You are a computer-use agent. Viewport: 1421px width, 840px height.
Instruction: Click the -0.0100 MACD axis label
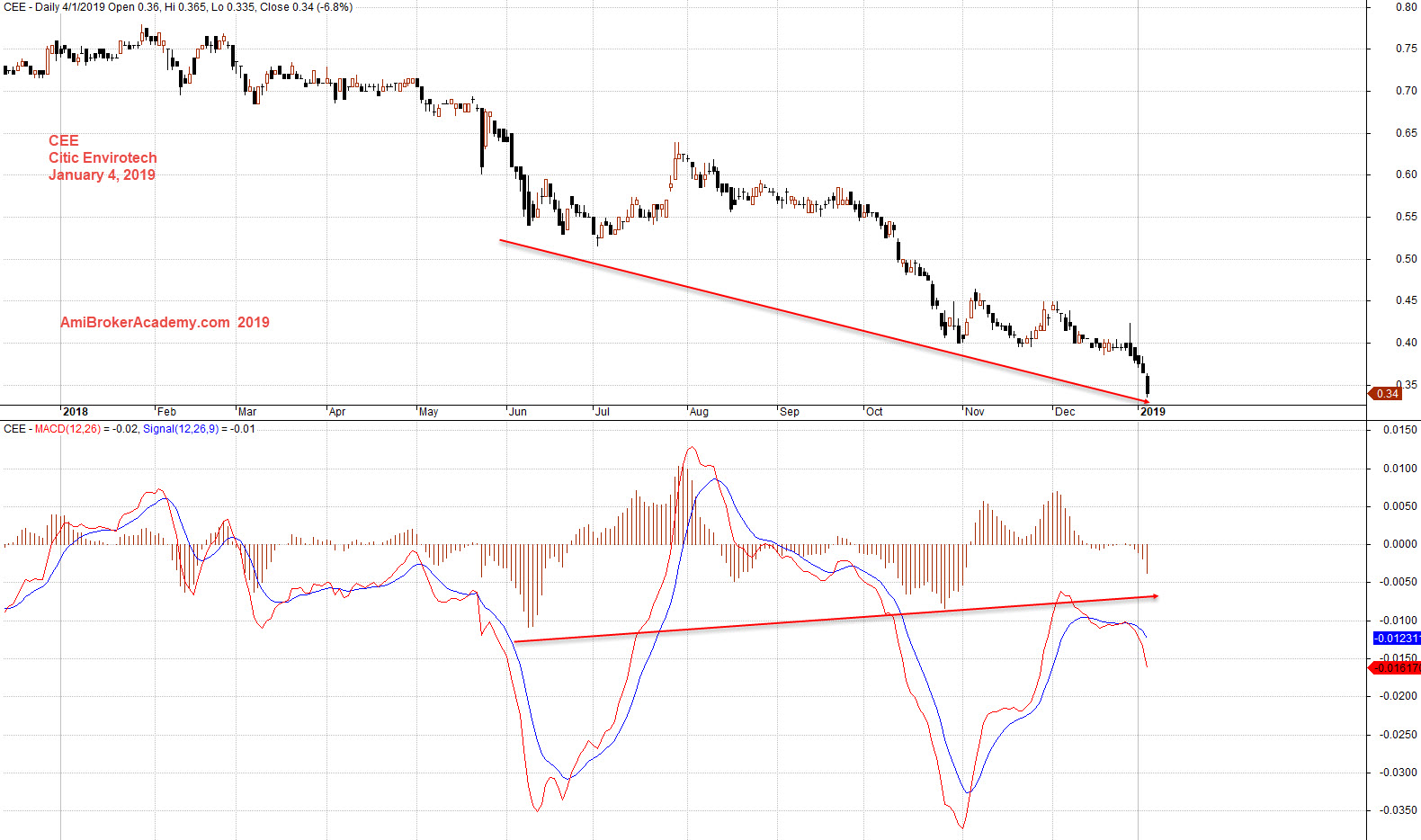(1399, 621)
